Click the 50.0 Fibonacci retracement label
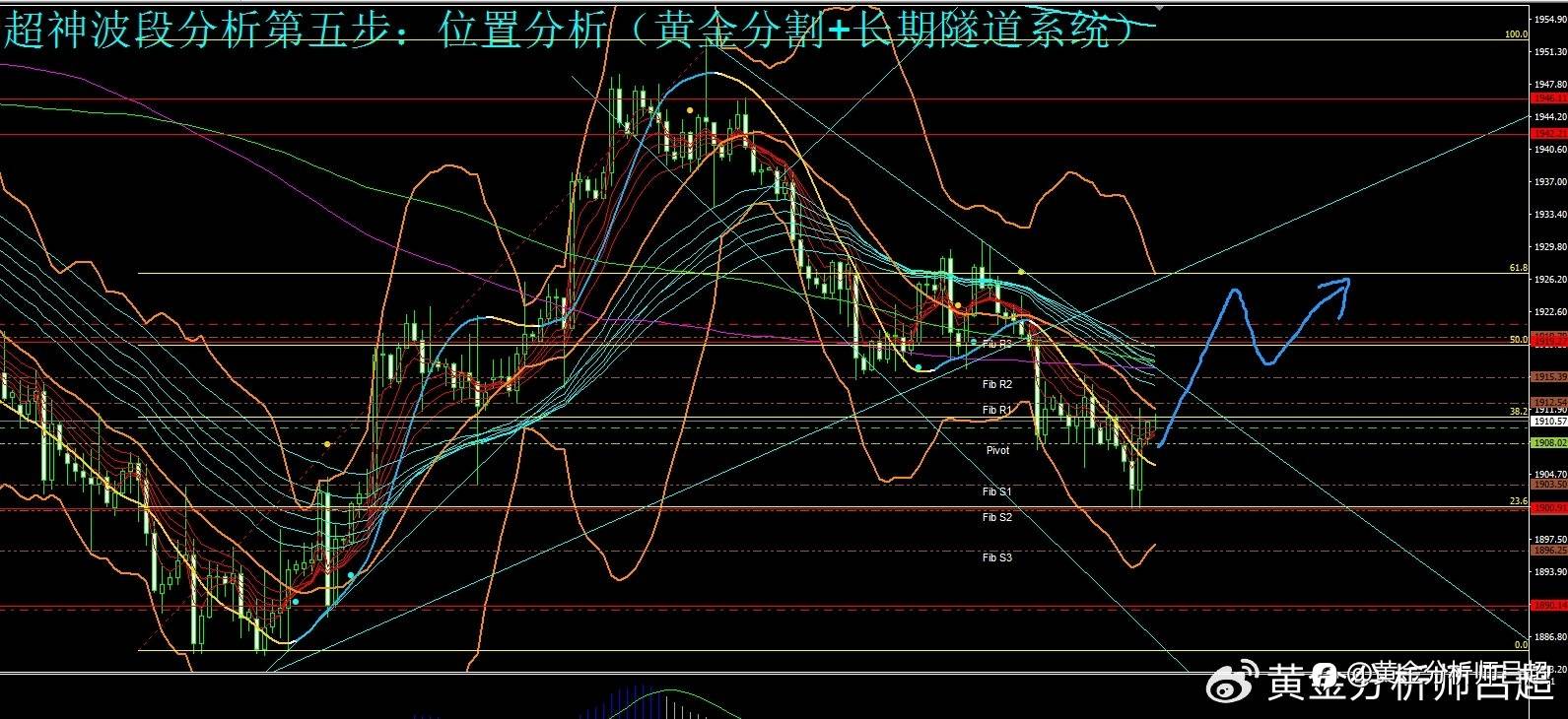The width and height of the screenshot is (1568, 719). pyautogui.click(x=1518, y=340)
